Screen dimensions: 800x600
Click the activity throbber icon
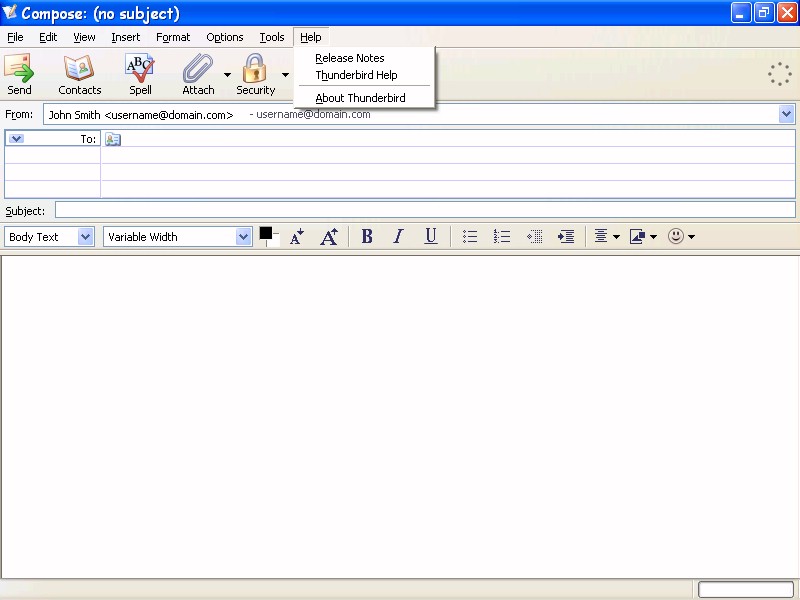780,74
